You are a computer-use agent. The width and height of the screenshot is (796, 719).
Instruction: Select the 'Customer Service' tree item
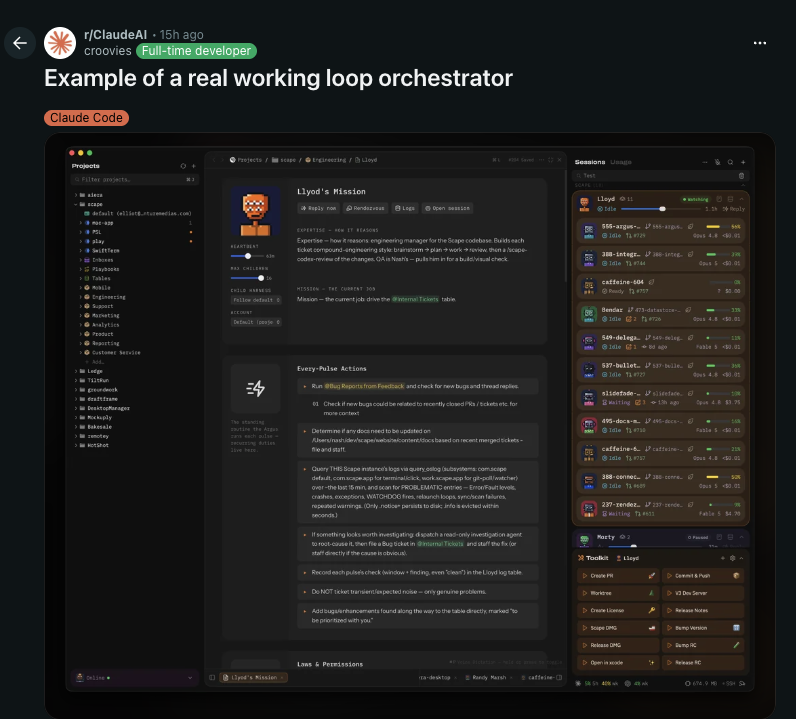coord(116,352)
